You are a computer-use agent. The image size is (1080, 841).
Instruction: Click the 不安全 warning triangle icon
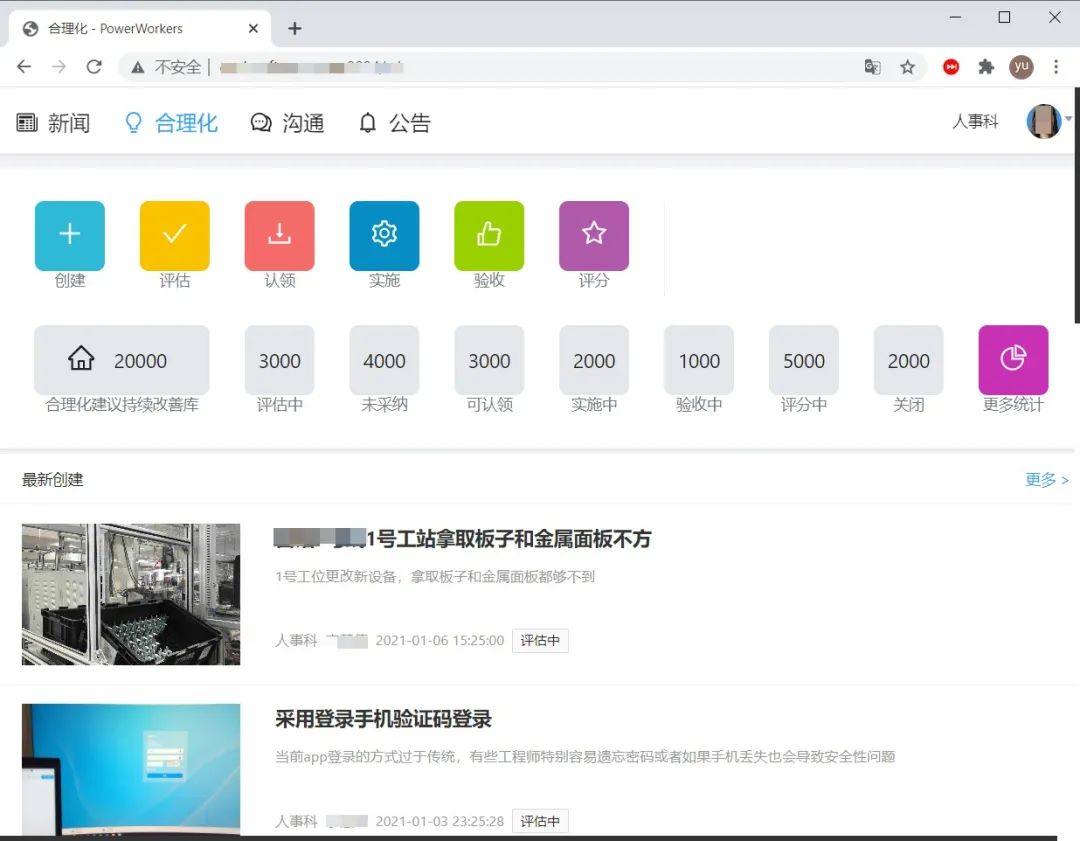tap(138, 67)
